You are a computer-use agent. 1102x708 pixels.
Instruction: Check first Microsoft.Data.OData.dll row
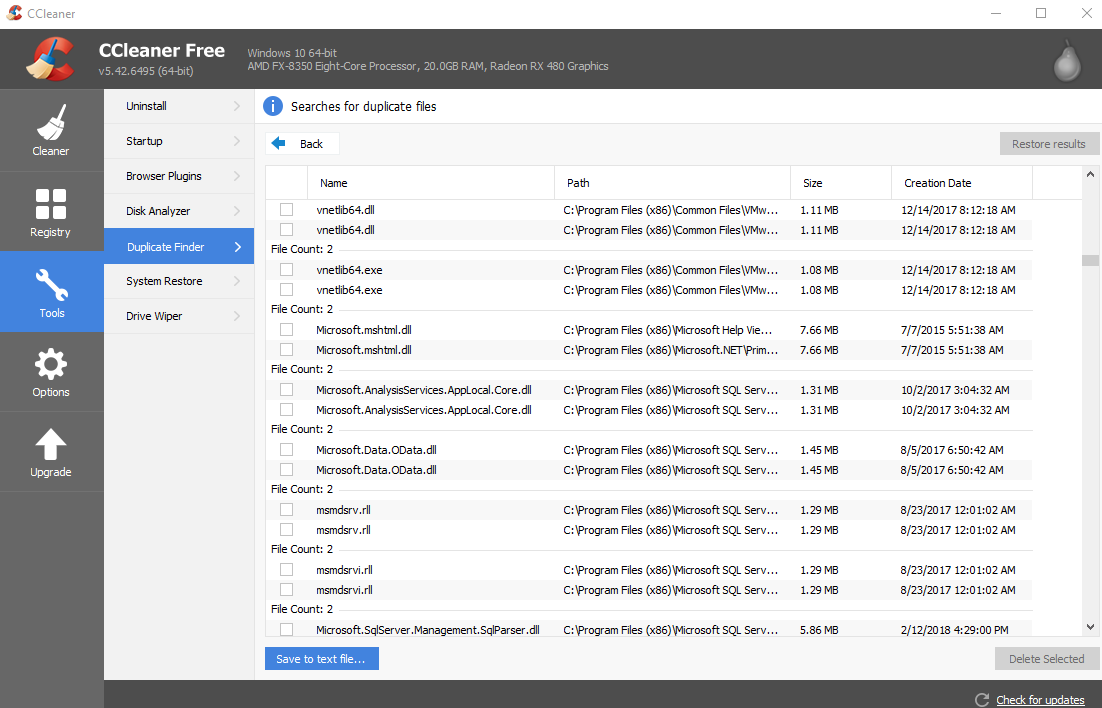pyautogui.click(x=286, y=449)
